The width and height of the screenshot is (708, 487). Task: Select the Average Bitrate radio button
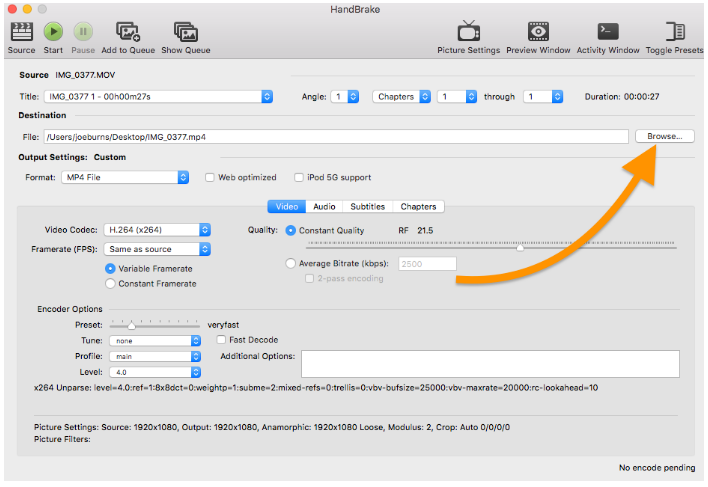pyautogui.click(x=291, y=264)
